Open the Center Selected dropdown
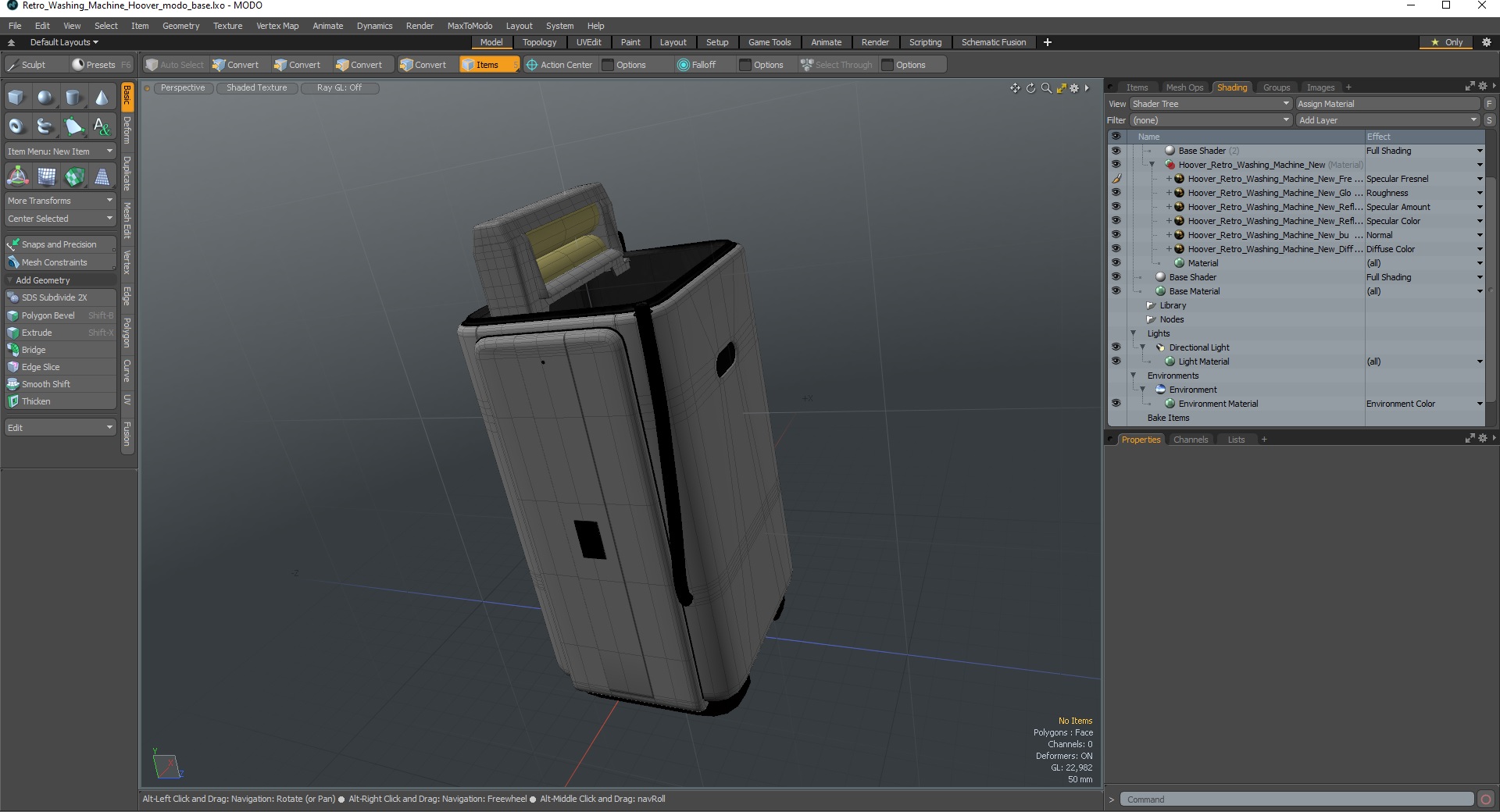 tap(60, 219)
